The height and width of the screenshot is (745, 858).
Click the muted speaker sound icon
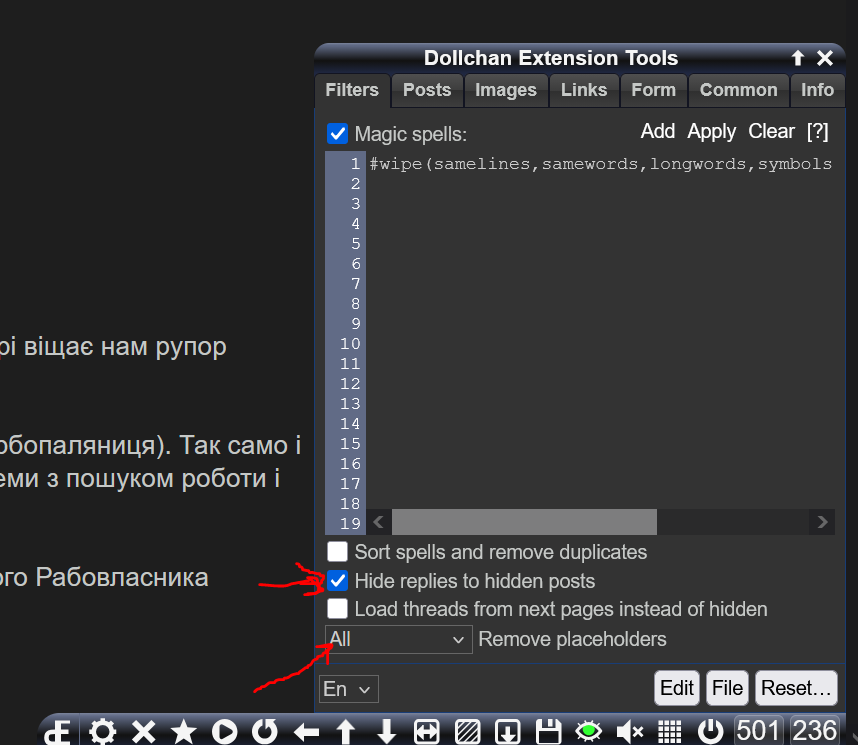[629, 732]
